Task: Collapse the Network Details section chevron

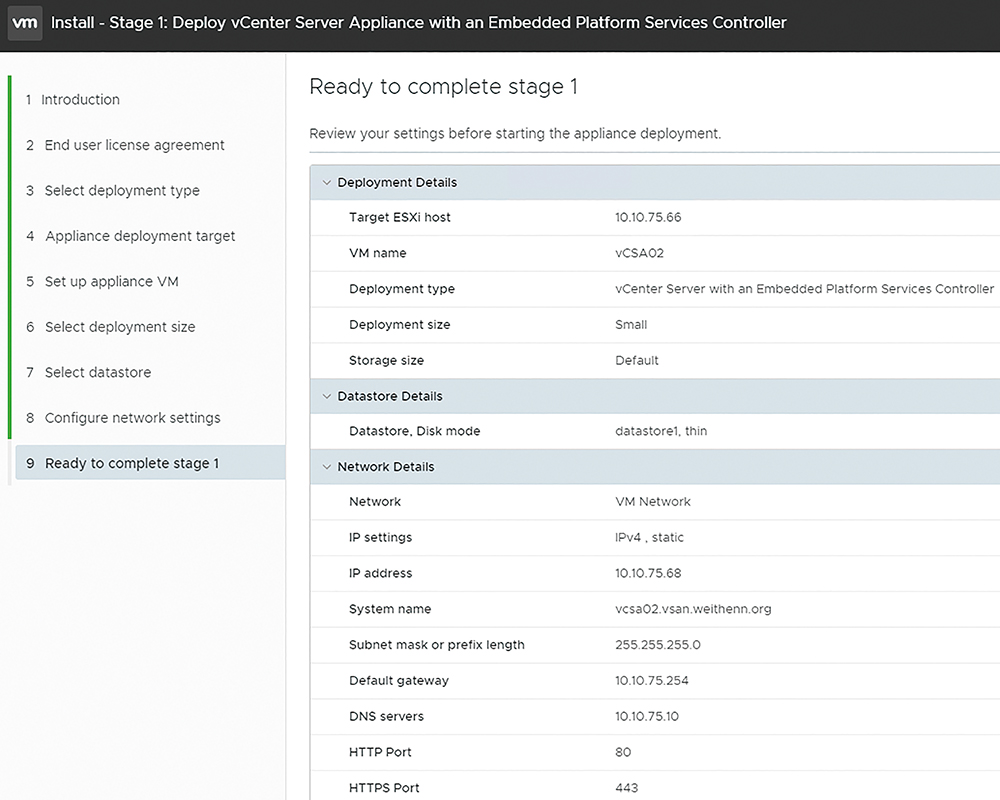Action: pos(327,467)
